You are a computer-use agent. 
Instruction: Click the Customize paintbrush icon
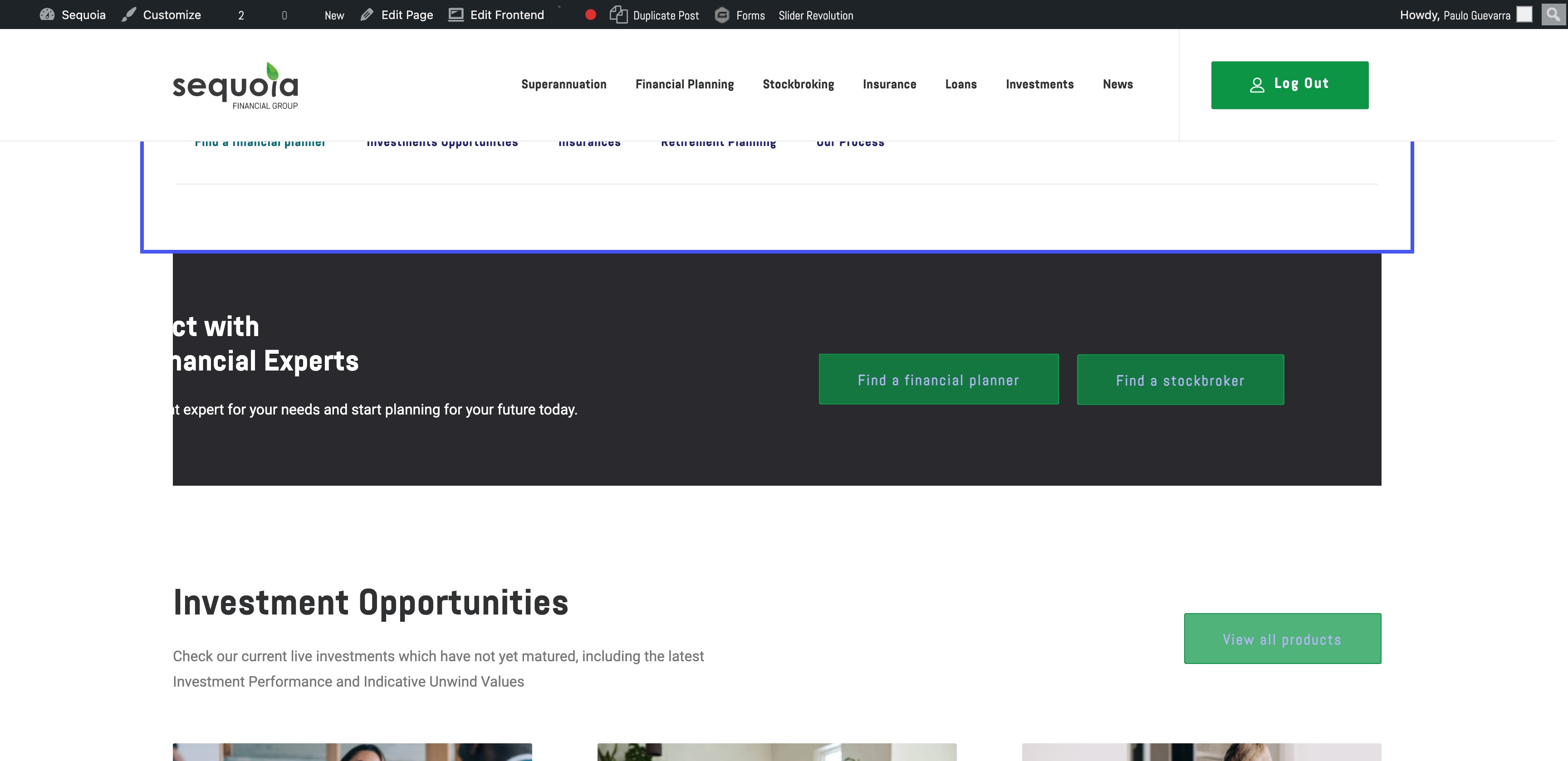point(128,15)
